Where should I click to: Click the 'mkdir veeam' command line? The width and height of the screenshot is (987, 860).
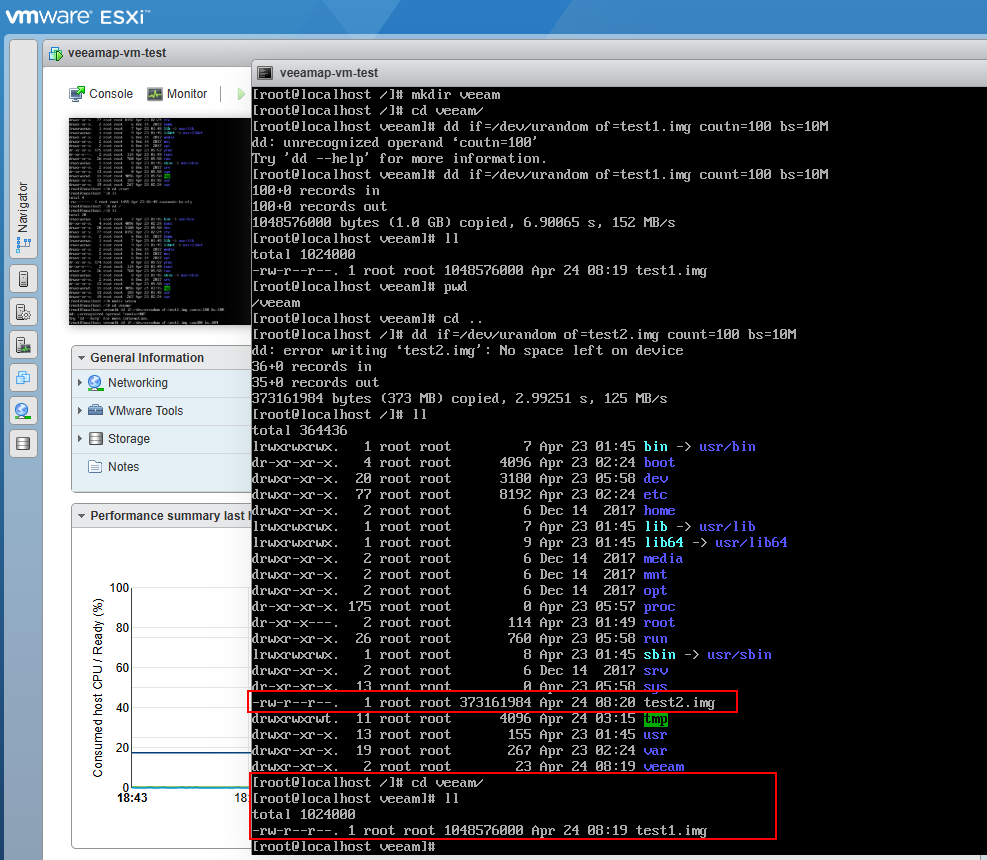coord(376,94)
